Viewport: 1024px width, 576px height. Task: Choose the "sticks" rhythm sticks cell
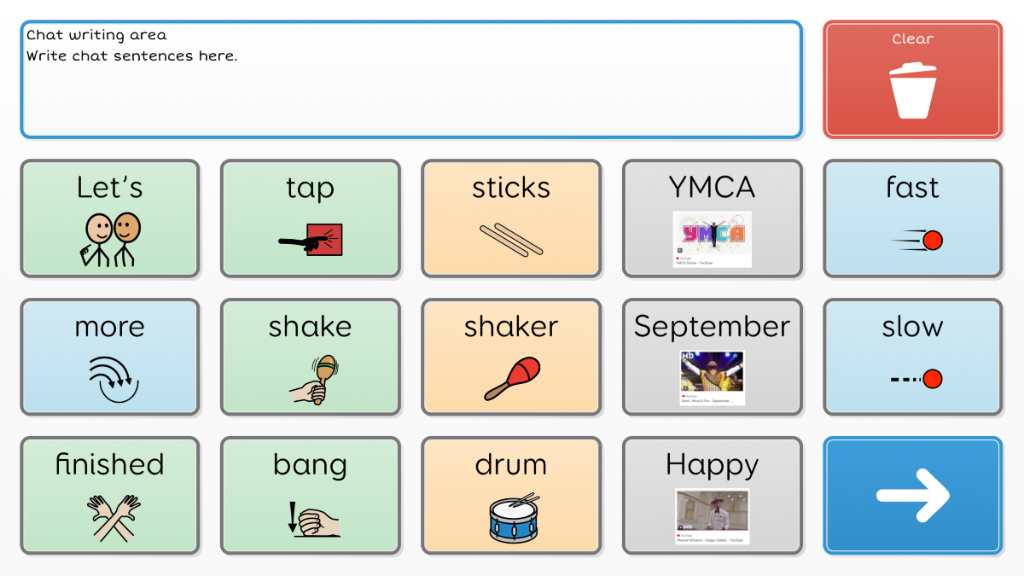(x=511, y=218)
